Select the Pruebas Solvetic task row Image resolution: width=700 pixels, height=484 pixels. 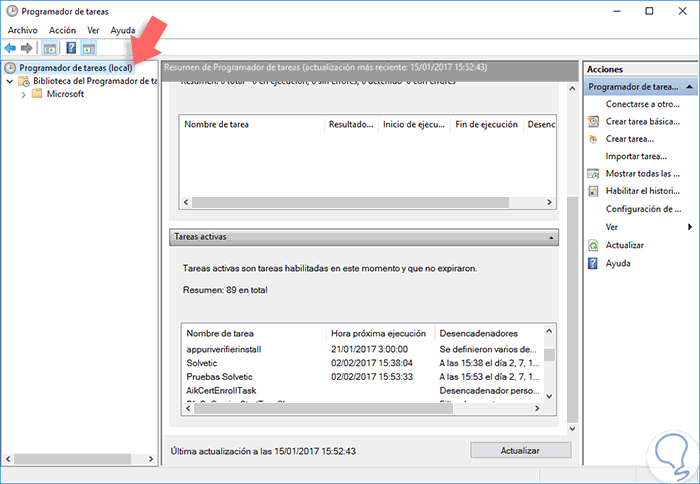[362, 377]
